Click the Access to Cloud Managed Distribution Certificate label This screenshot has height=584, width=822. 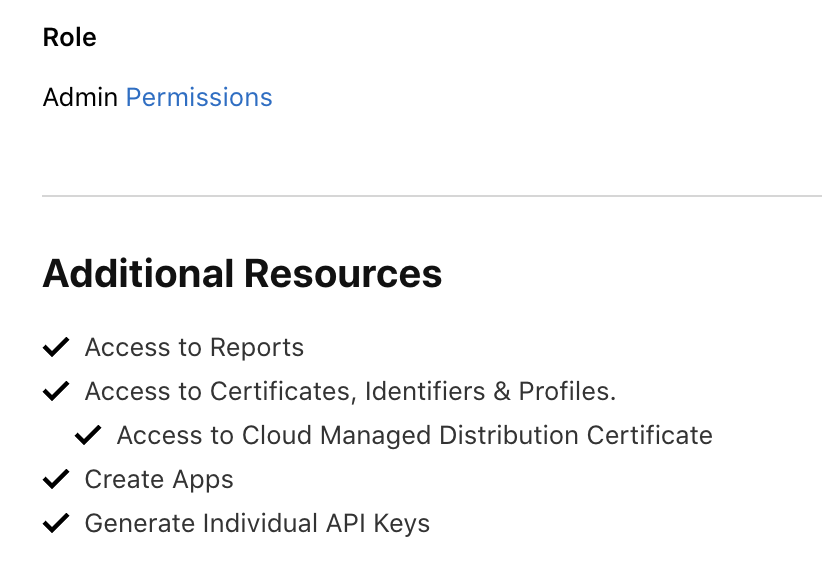pyautogui.click(x=414, y=436)
